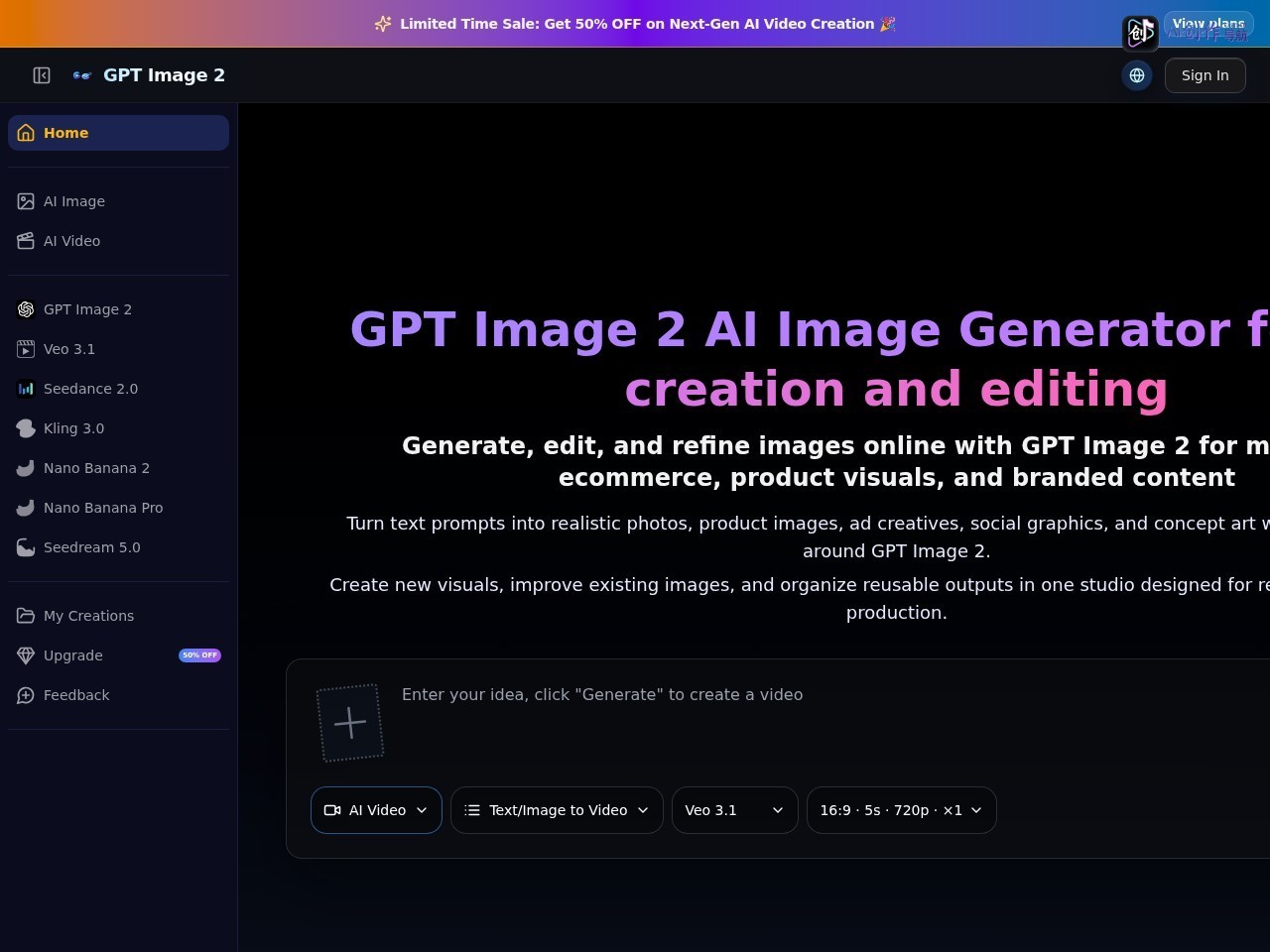Click the GPT Image 2 model icon

[26, 309]
